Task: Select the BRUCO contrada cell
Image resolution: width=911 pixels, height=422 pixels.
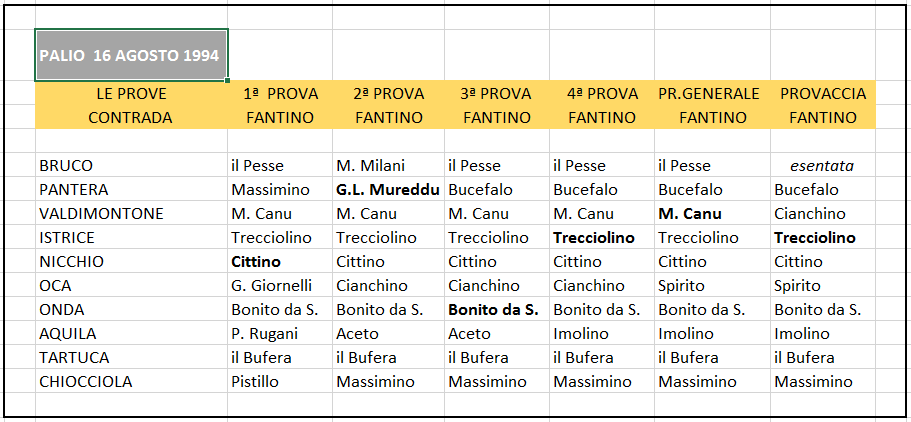Action: 131,166
